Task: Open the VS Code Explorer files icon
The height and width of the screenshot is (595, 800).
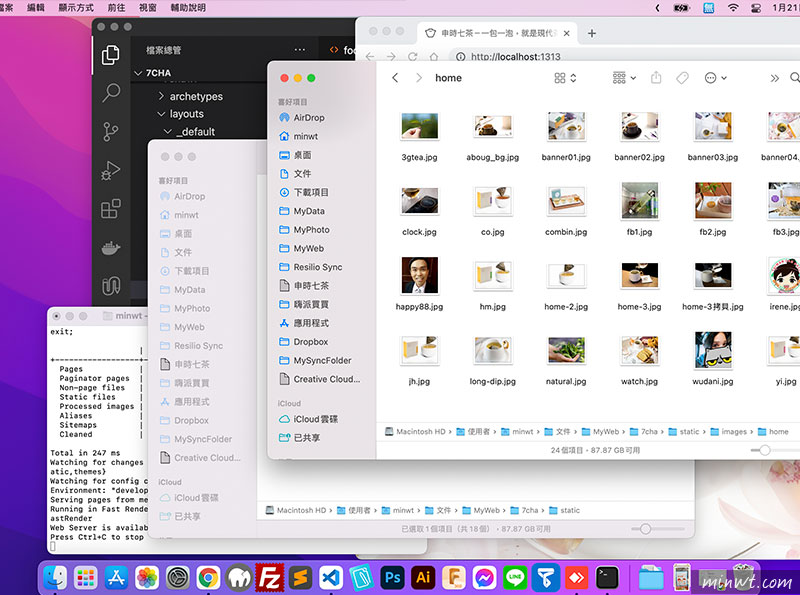Action: (x=110, y=55)
